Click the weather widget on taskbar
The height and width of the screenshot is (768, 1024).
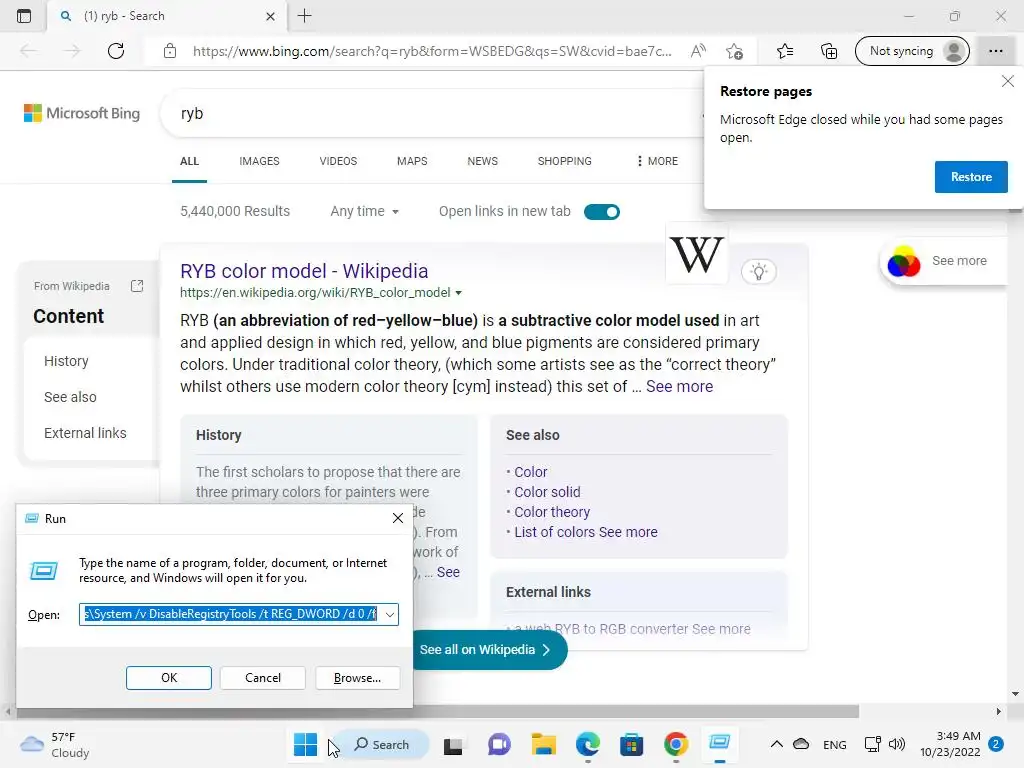54,744
